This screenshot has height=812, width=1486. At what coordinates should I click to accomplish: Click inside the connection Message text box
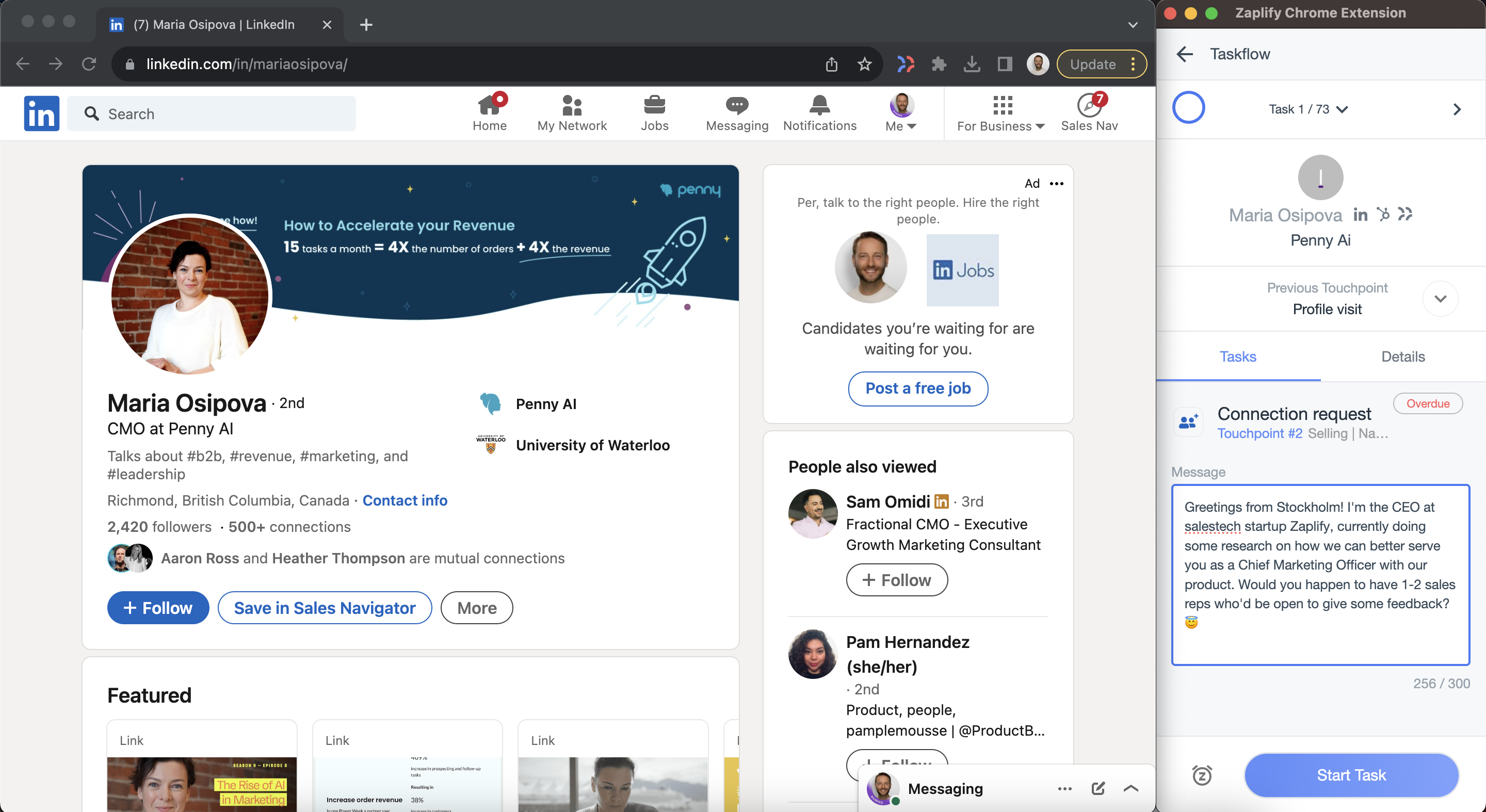coord(1320,574)
